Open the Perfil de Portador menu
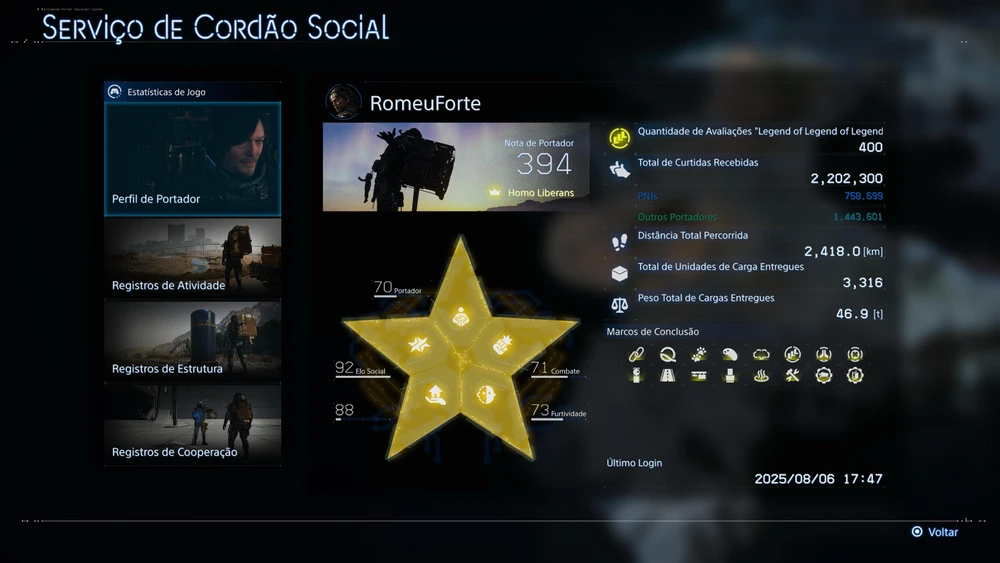 [x=193, y=159]
